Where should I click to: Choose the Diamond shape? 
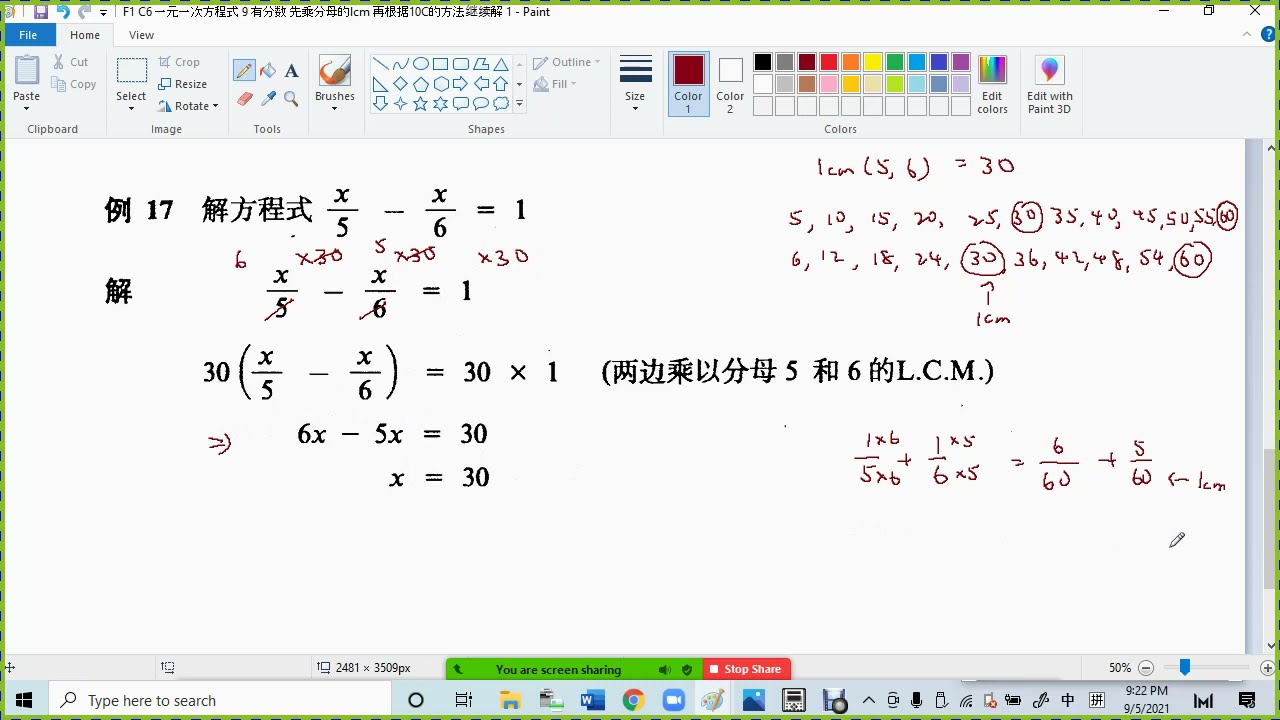[x=400, y=83]
